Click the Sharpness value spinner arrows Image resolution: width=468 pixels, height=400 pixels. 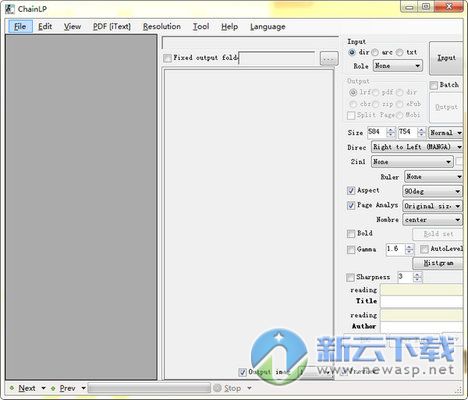click(x=417, y=277)
